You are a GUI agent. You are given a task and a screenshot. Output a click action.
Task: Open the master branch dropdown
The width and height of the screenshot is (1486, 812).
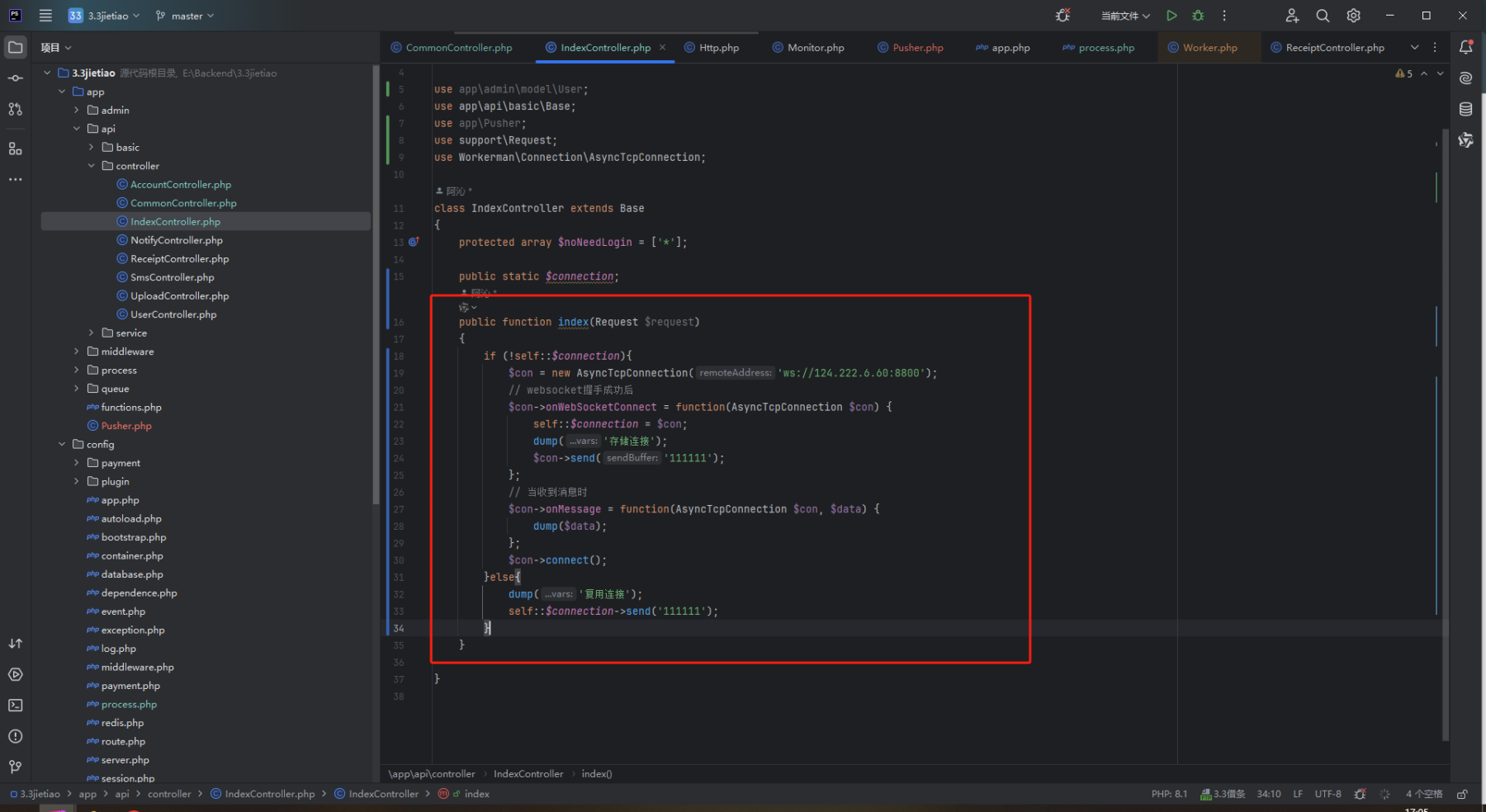point(185,16)
